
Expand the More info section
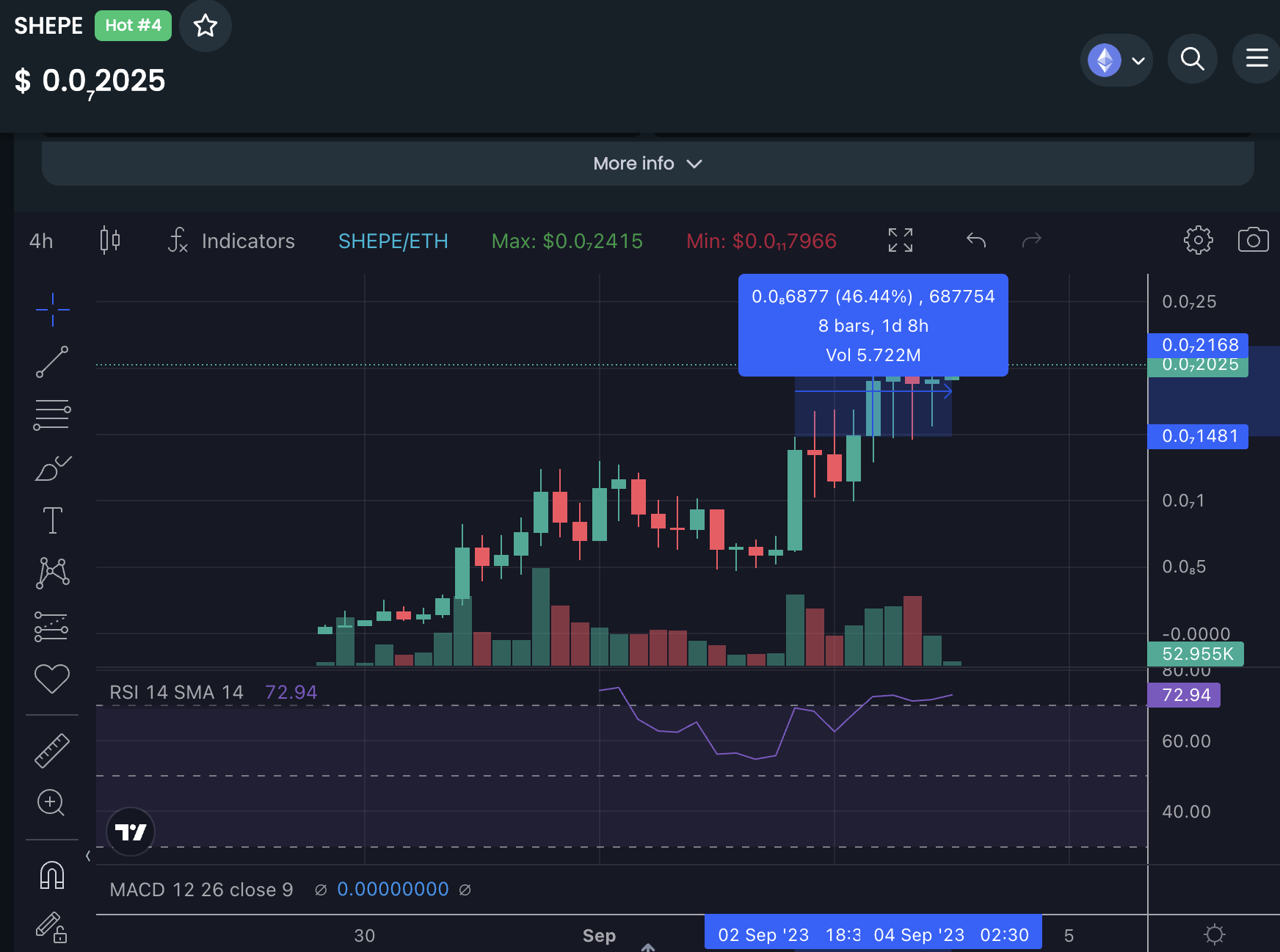648,163
